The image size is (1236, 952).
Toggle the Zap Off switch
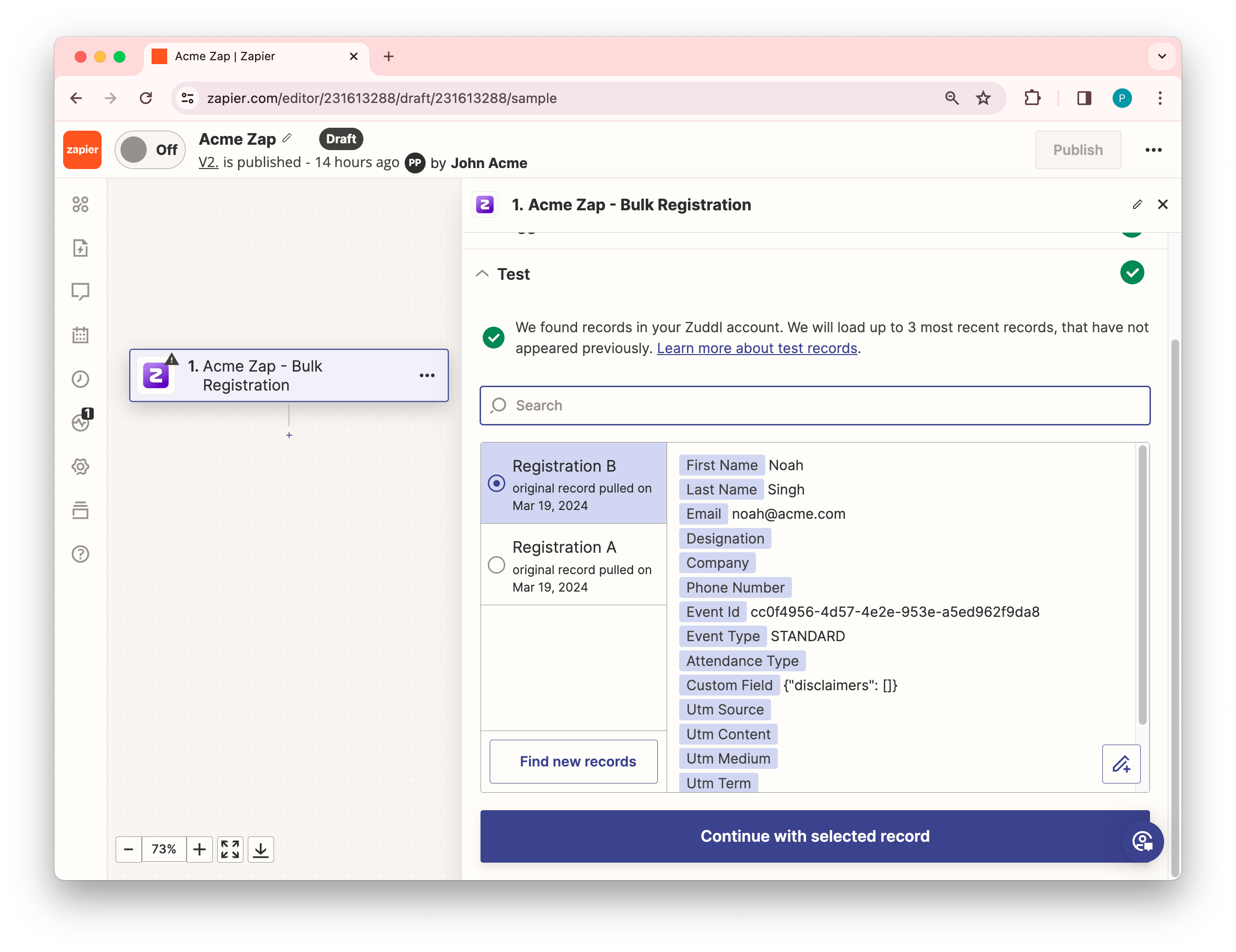pos(150,150)
